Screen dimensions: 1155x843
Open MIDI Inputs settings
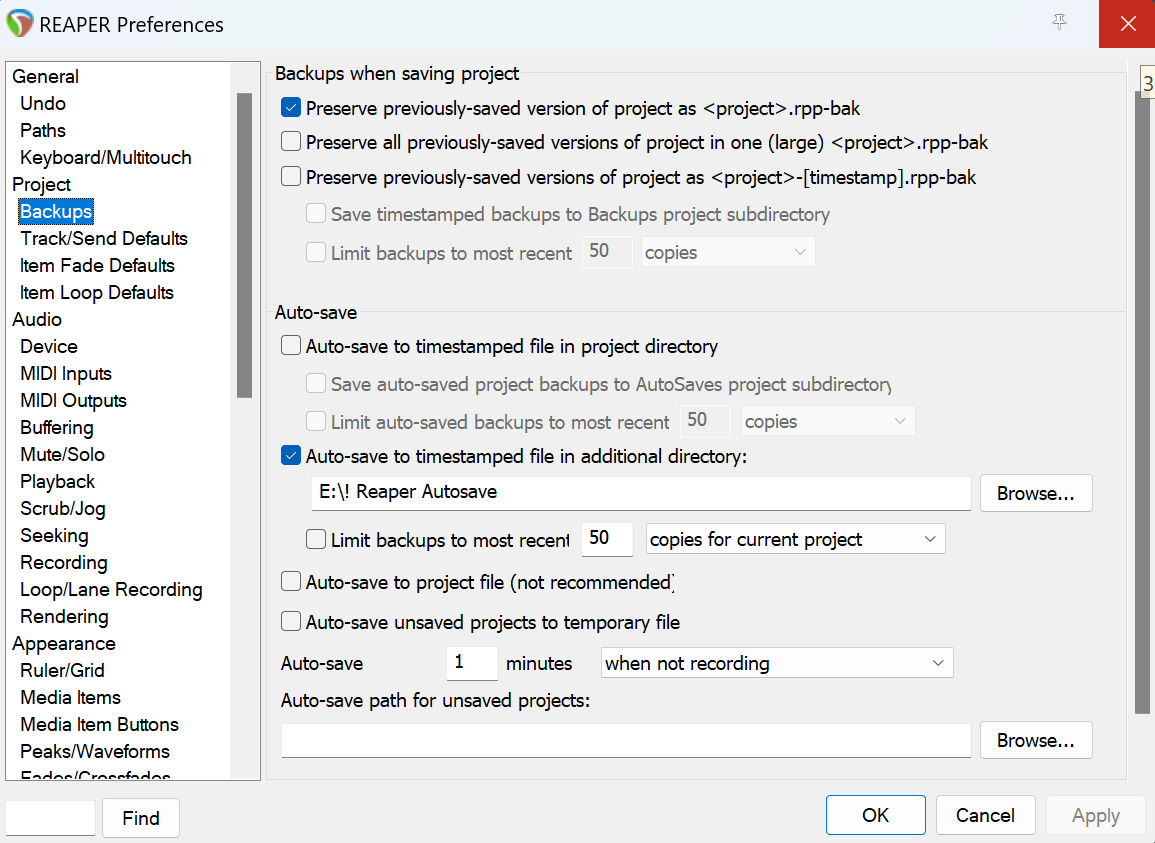pyautogui.click(x=66, y=374)
